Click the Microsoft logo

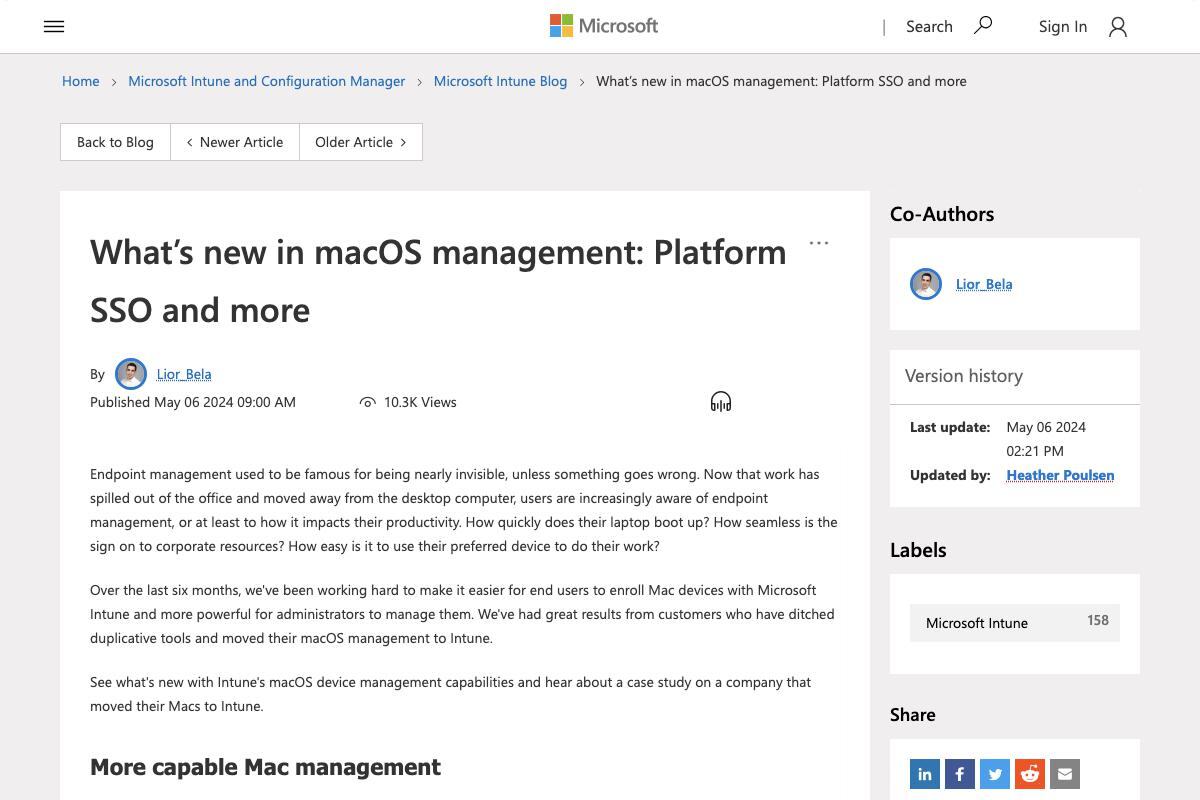[x=604, y=26]
